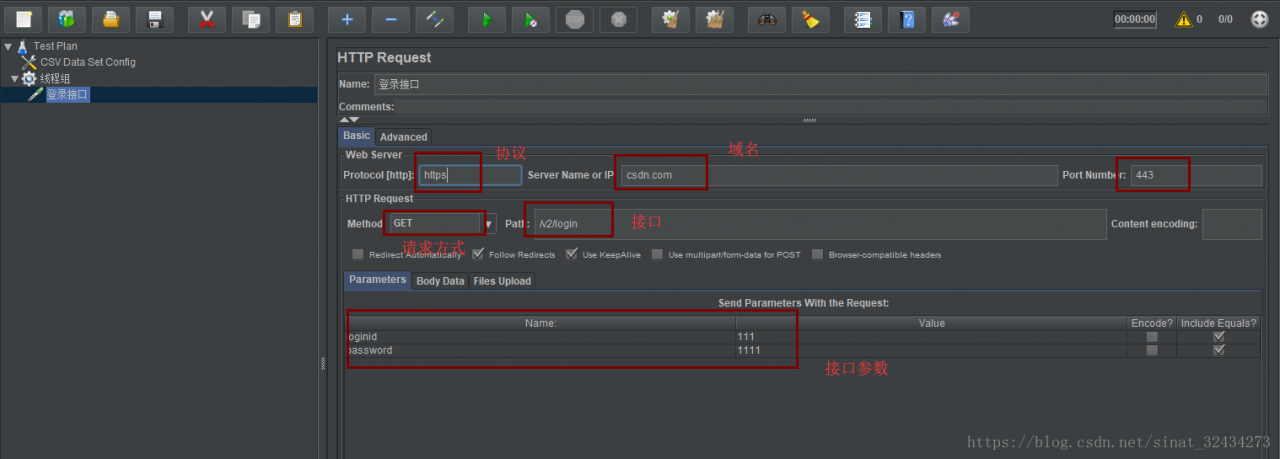Clear all results with double broom icon

coord(715,19)
